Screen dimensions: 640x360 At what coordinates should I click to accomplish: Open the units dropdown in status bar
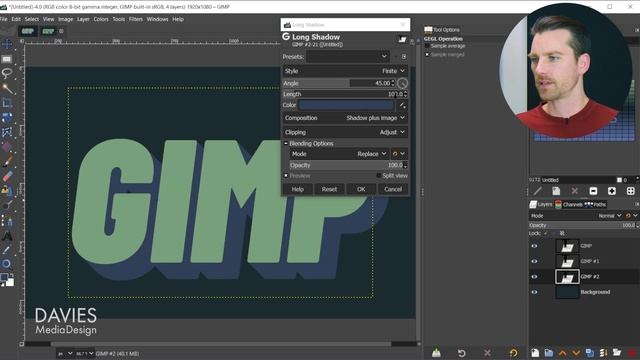[x=65, y=353]
